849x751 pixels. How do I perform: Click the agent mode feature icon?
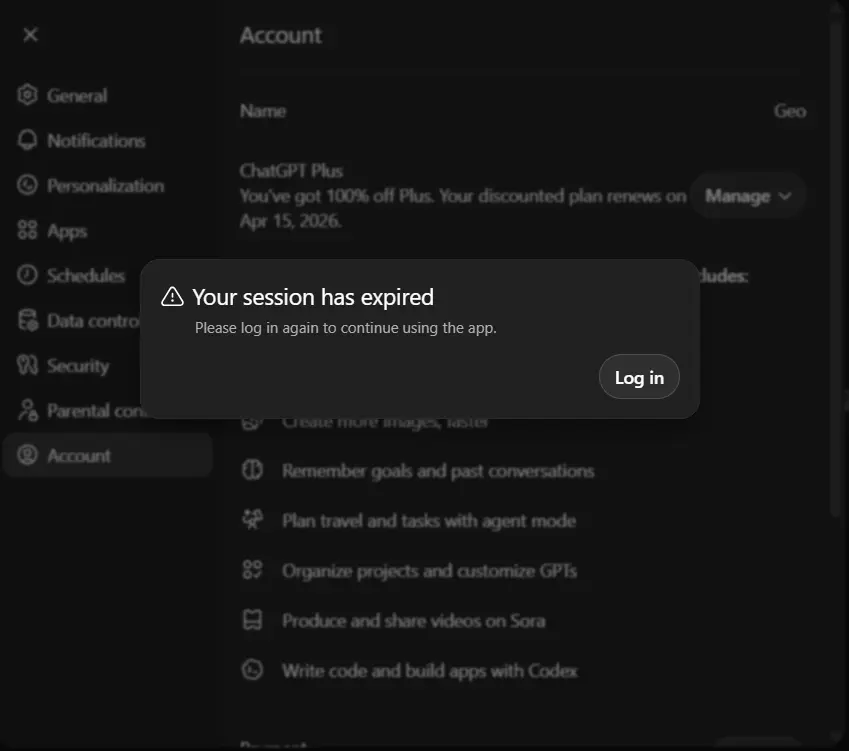coord(252,520)
